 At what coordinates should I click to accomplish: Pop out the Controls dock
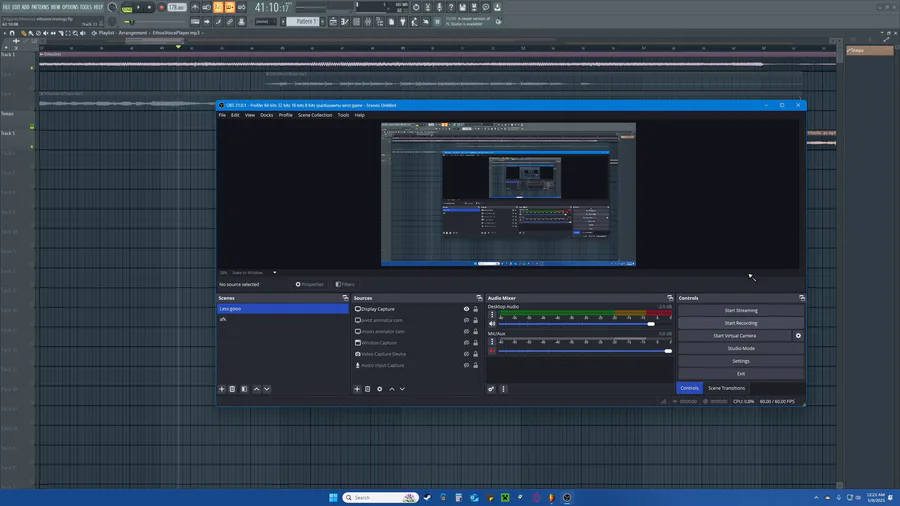[x=802, y=298]
